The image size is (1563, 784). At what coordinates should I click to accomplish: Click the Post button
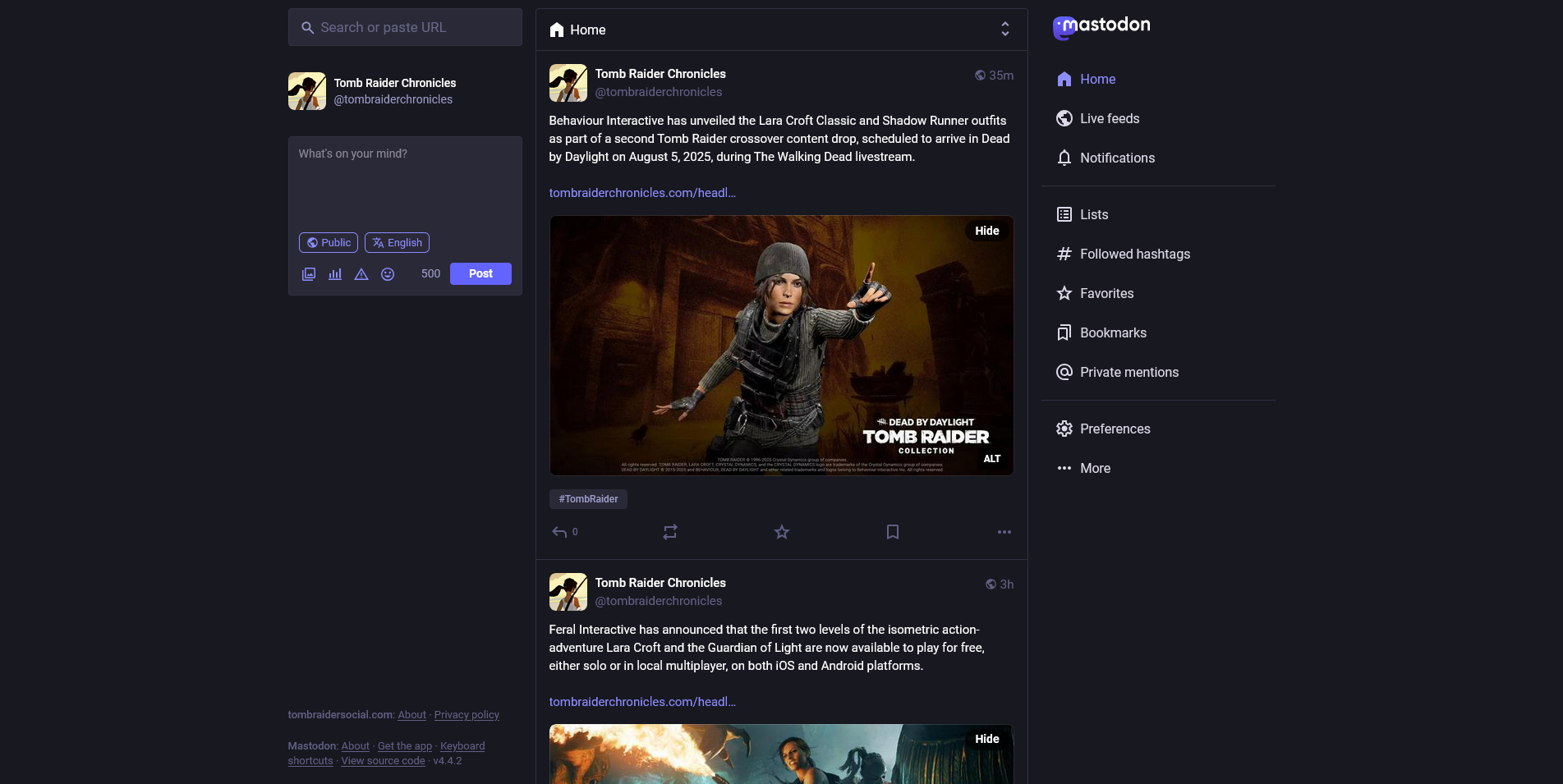480,273
